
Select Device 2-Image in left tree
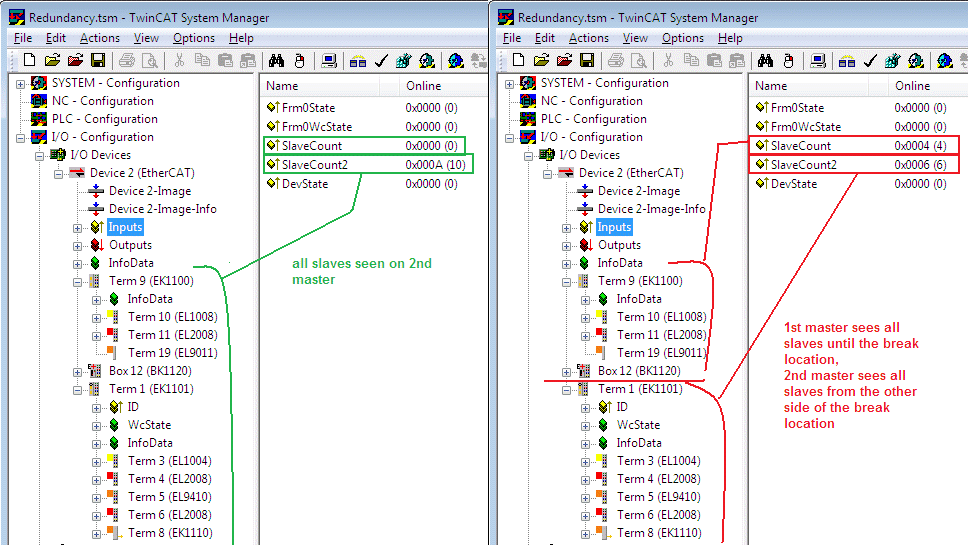click(x=150, y=191)
